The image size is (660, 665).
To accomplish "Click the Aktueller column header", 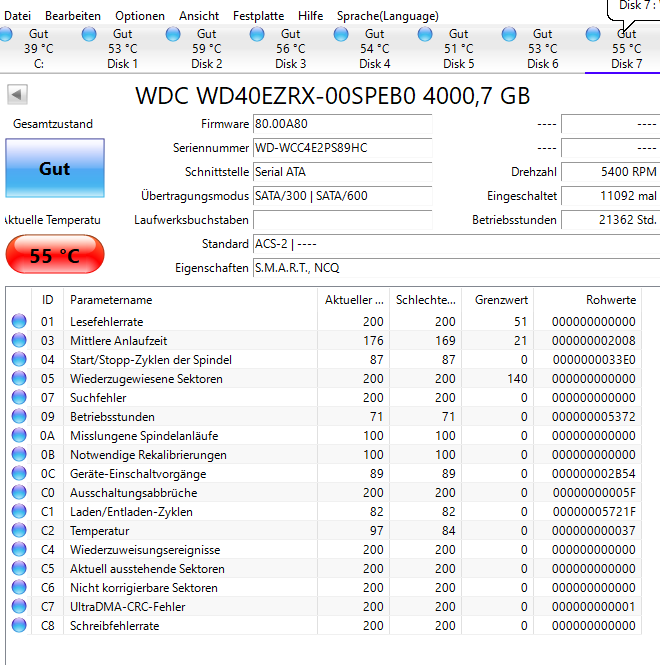I will [x=354, y=300].
